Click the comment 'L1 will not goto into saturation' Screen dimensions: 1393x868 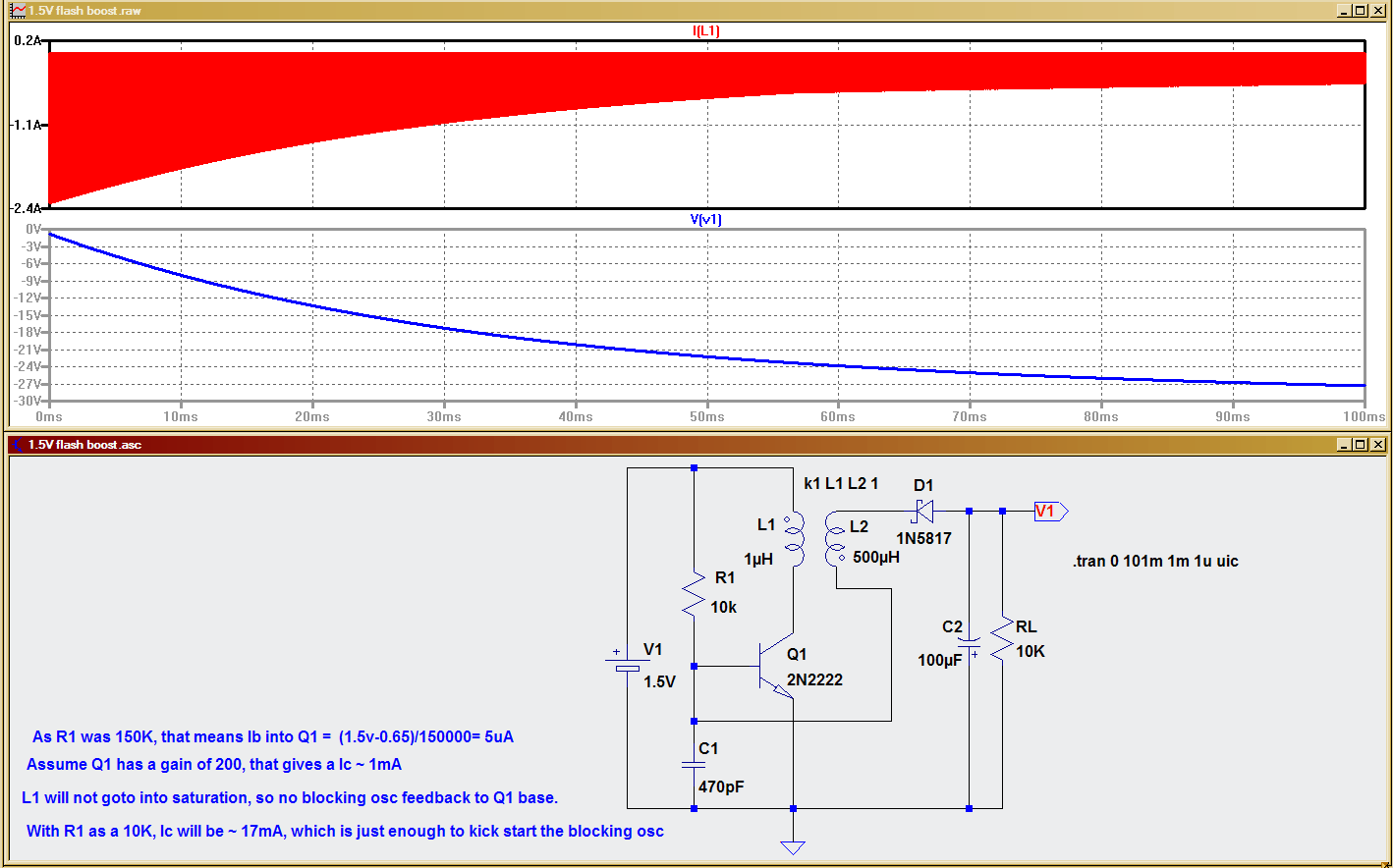point(290,797)
